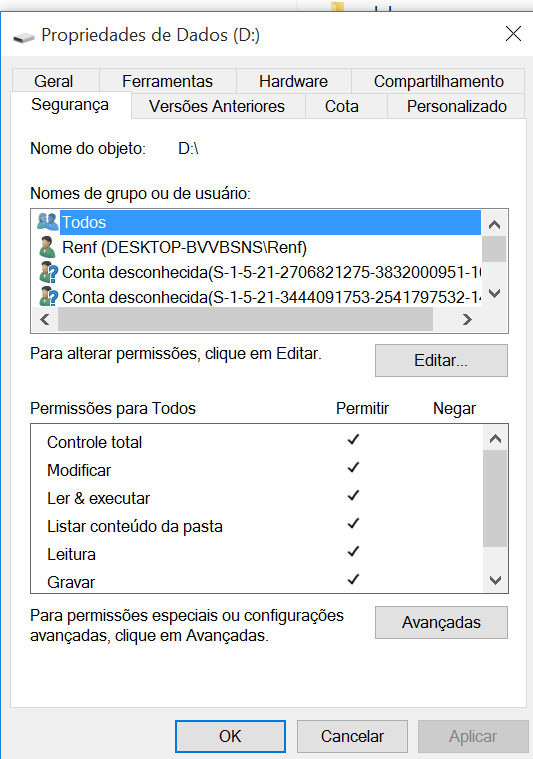The height and width of the screenshot is (759, 533).
Task: Switch to Versões Anteriores tab
Action: tap(217, 106)
